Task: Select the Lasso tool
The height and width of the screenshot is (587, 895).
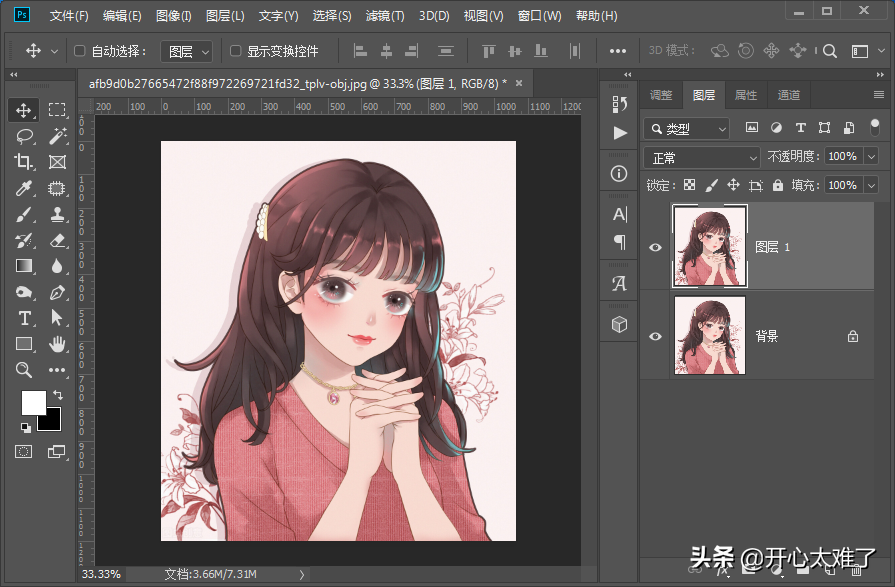Action: 24,135
